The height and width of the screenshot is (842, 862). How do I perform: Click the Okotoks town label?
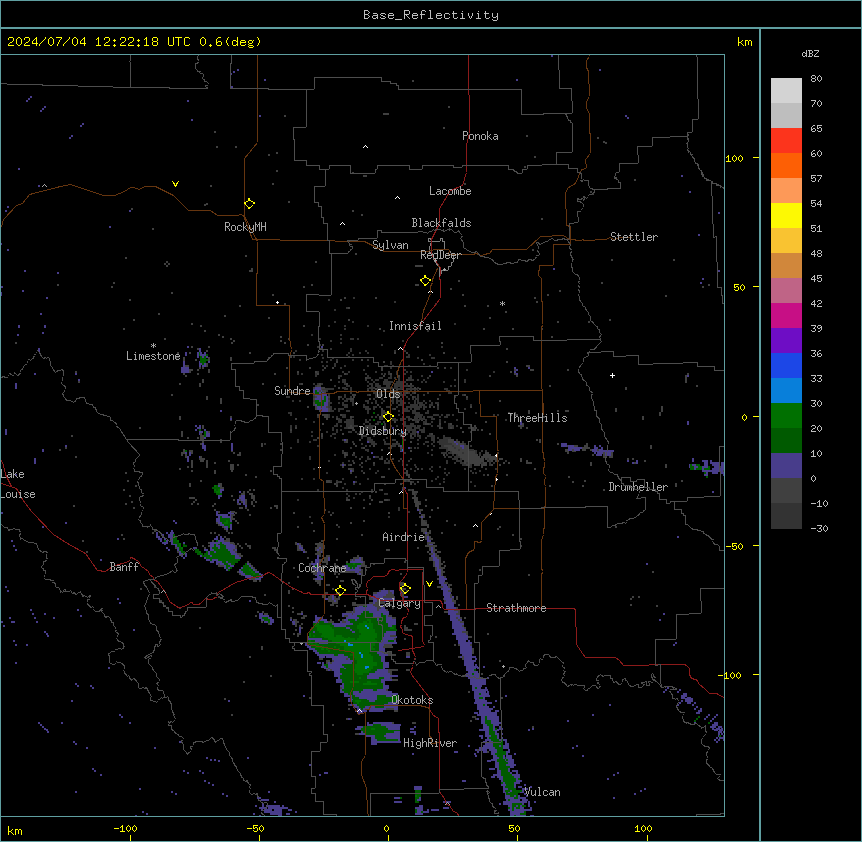click(x=412, y=700)
